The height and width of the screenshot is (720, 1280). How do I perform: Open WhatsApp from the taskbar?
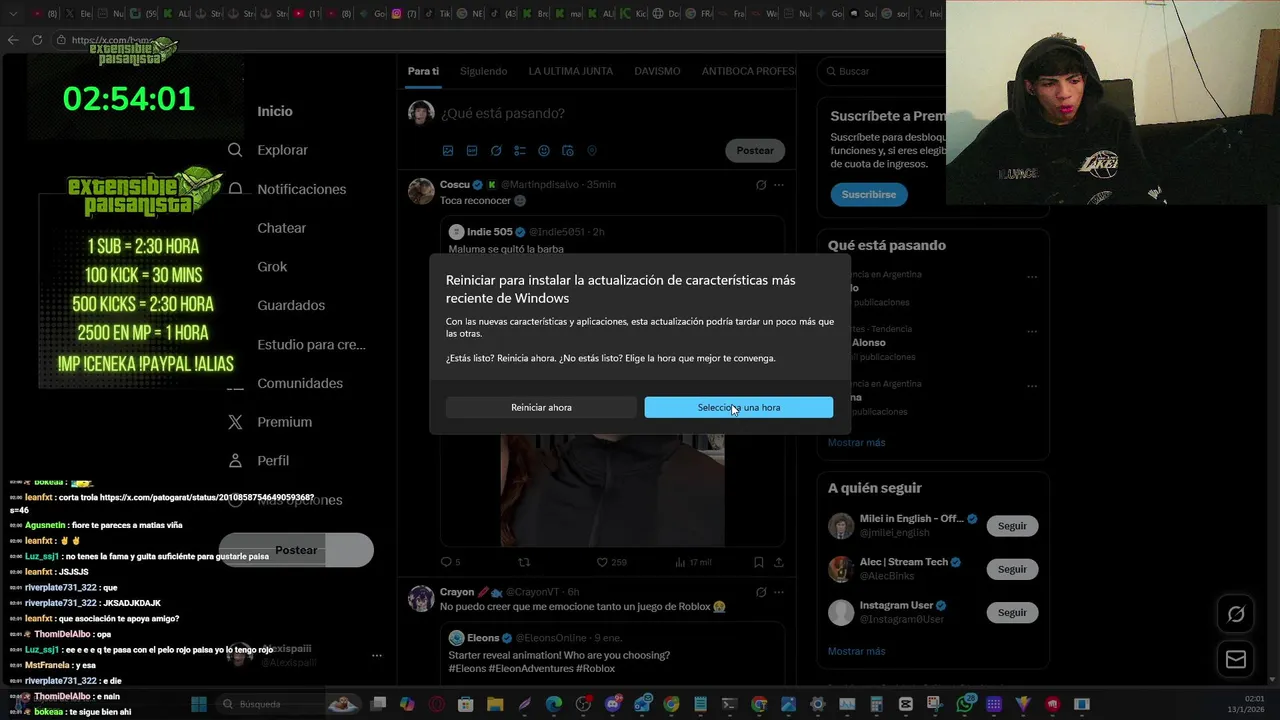pos(964,704)
